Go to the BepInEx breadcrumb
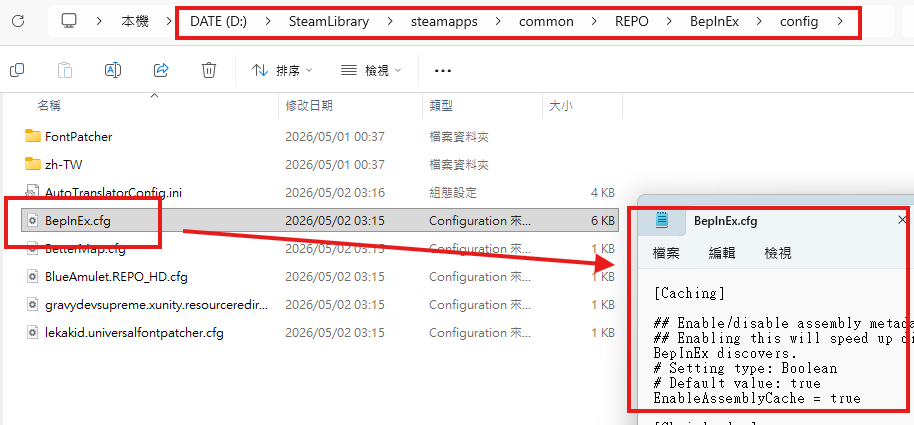The image size is (914, 425). [714, 22]
